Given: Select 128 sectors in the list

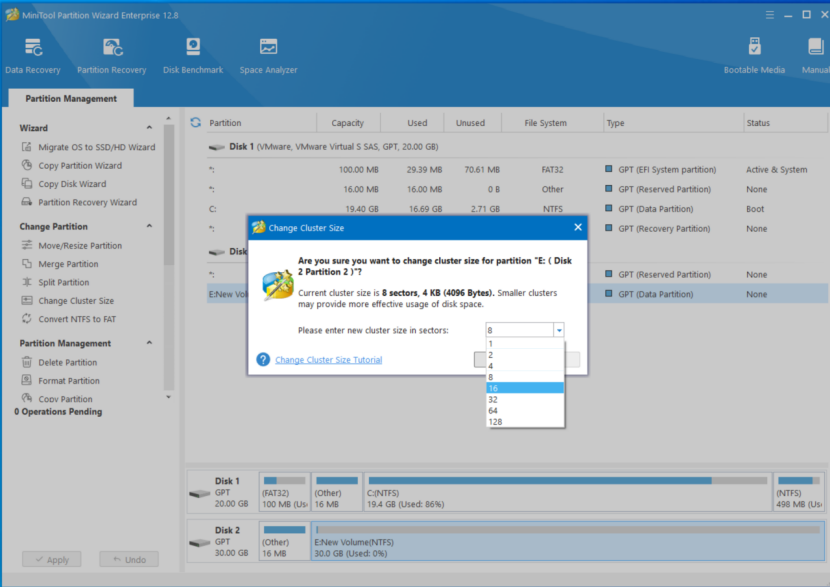Looking at the screenshot, I should 525,422.
